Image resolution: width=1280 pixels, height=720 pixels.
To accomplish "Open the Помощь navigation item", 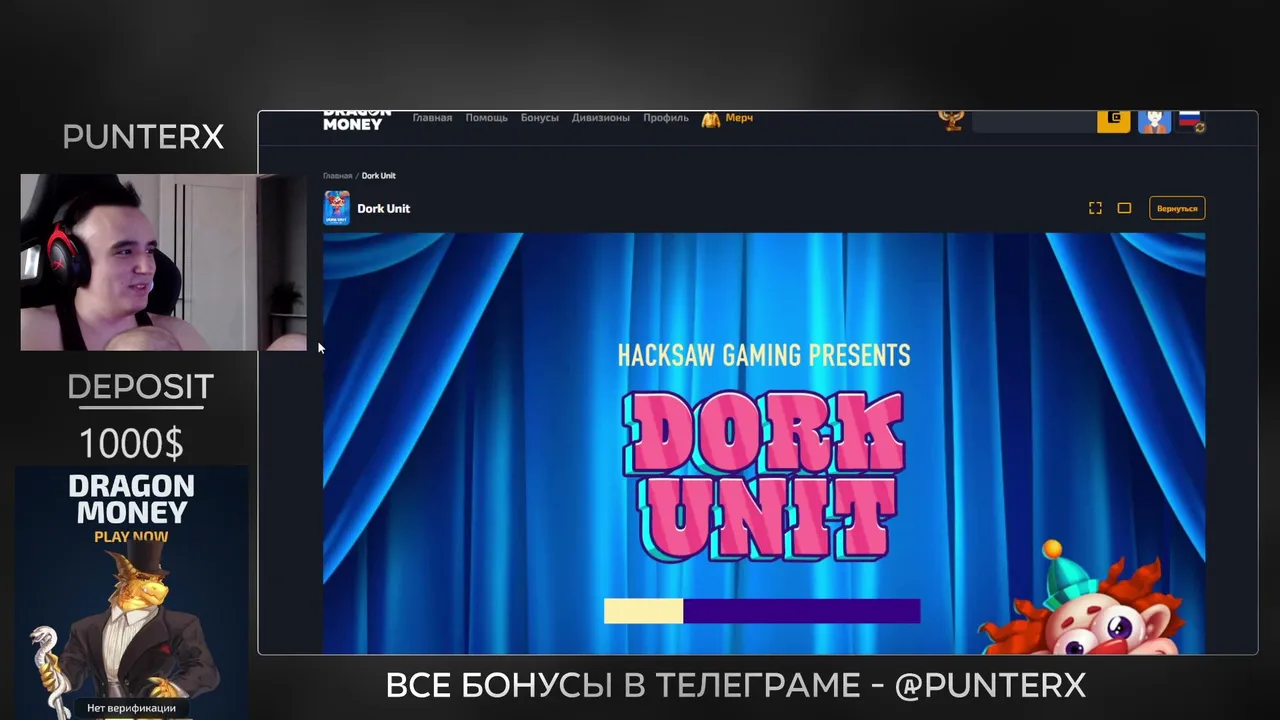I will tap(486, 118).
